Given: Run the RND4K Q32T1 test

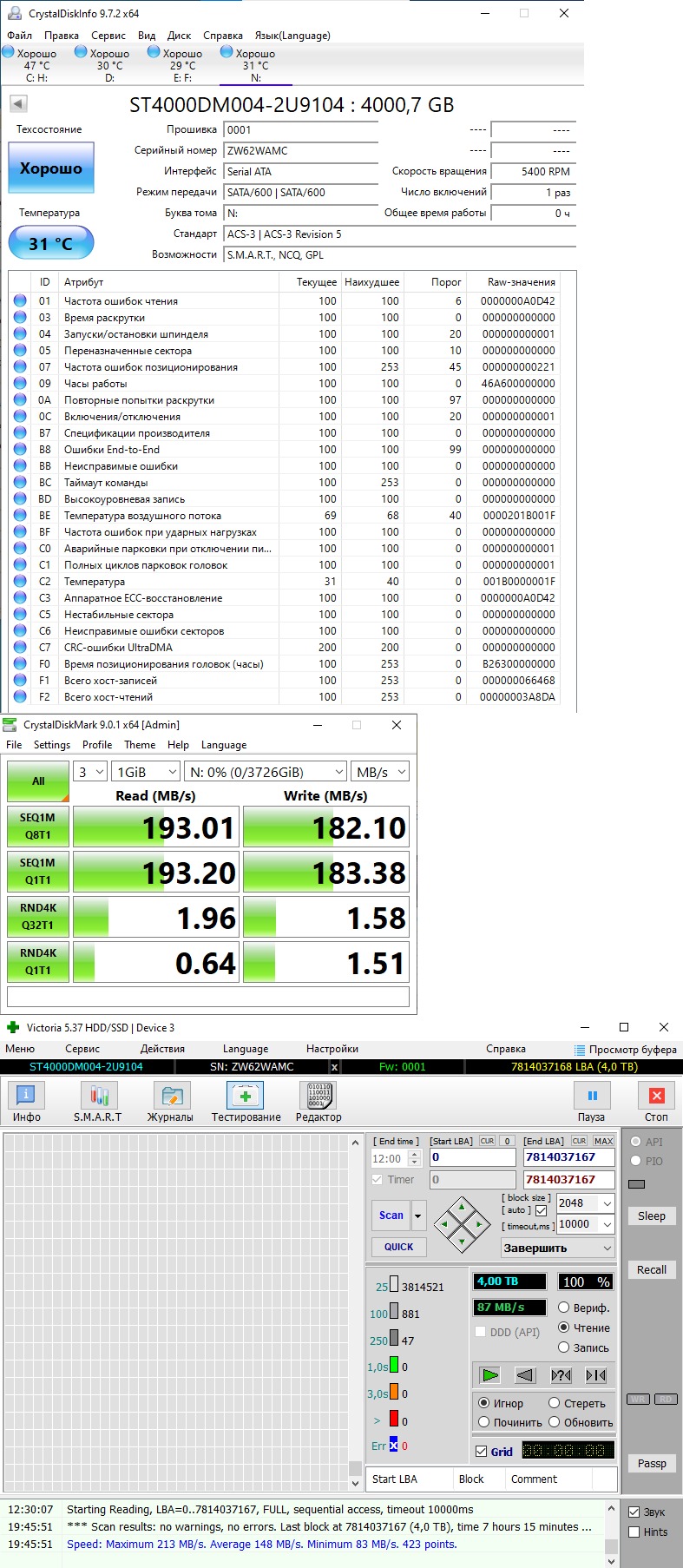Looking at the screenshot, I should [38, 917].
